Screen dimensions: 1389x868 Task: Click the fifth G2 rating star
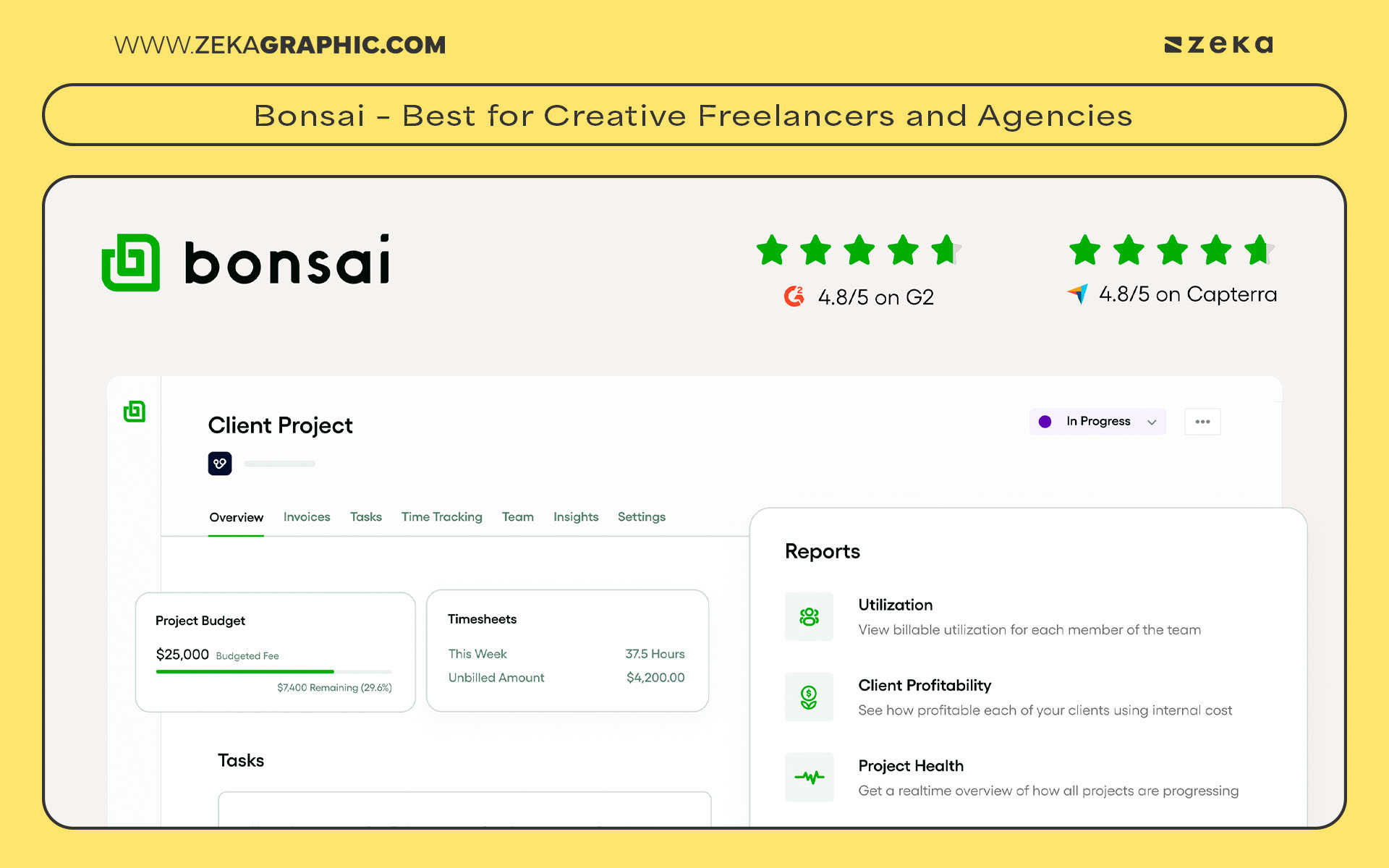945,251
